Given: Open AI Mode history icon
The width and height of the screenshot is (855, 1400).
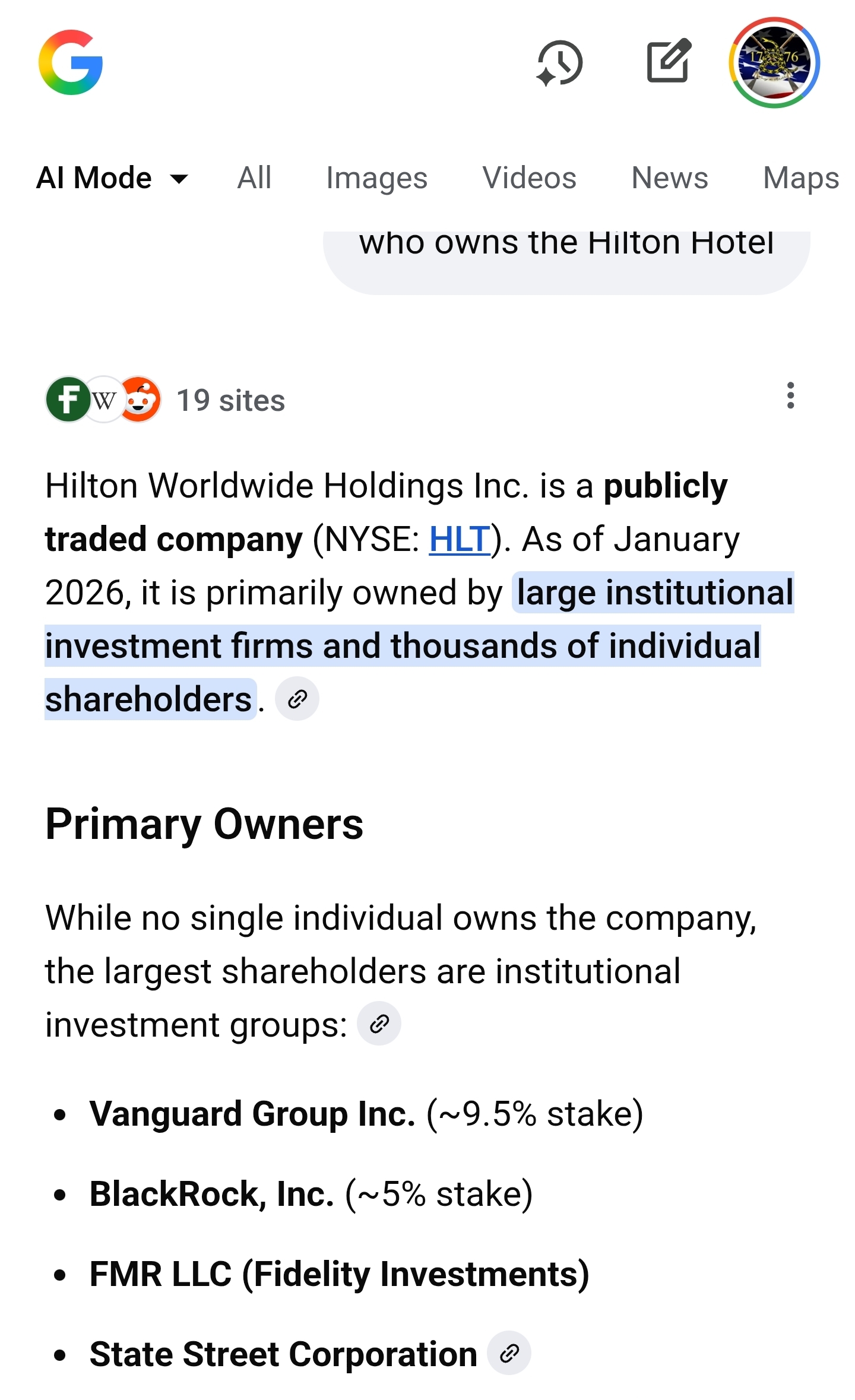Looking at the screenshot, I should 559,62.
